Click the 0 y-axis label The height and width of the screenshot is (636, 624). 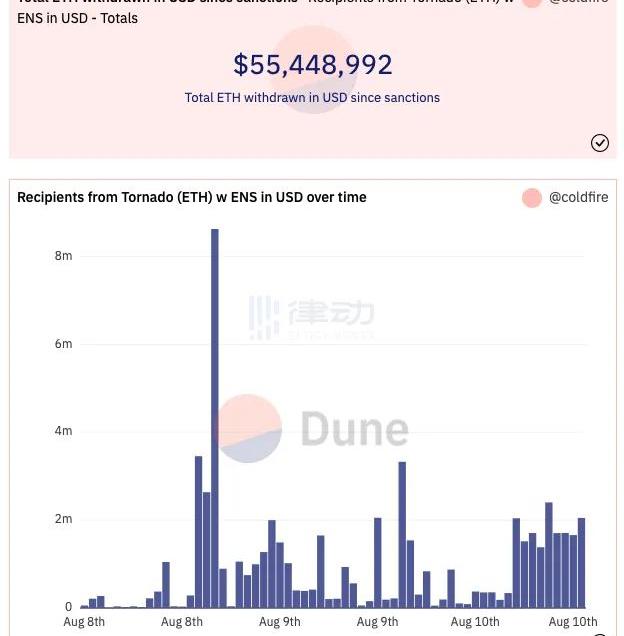(x=68, y=606)
